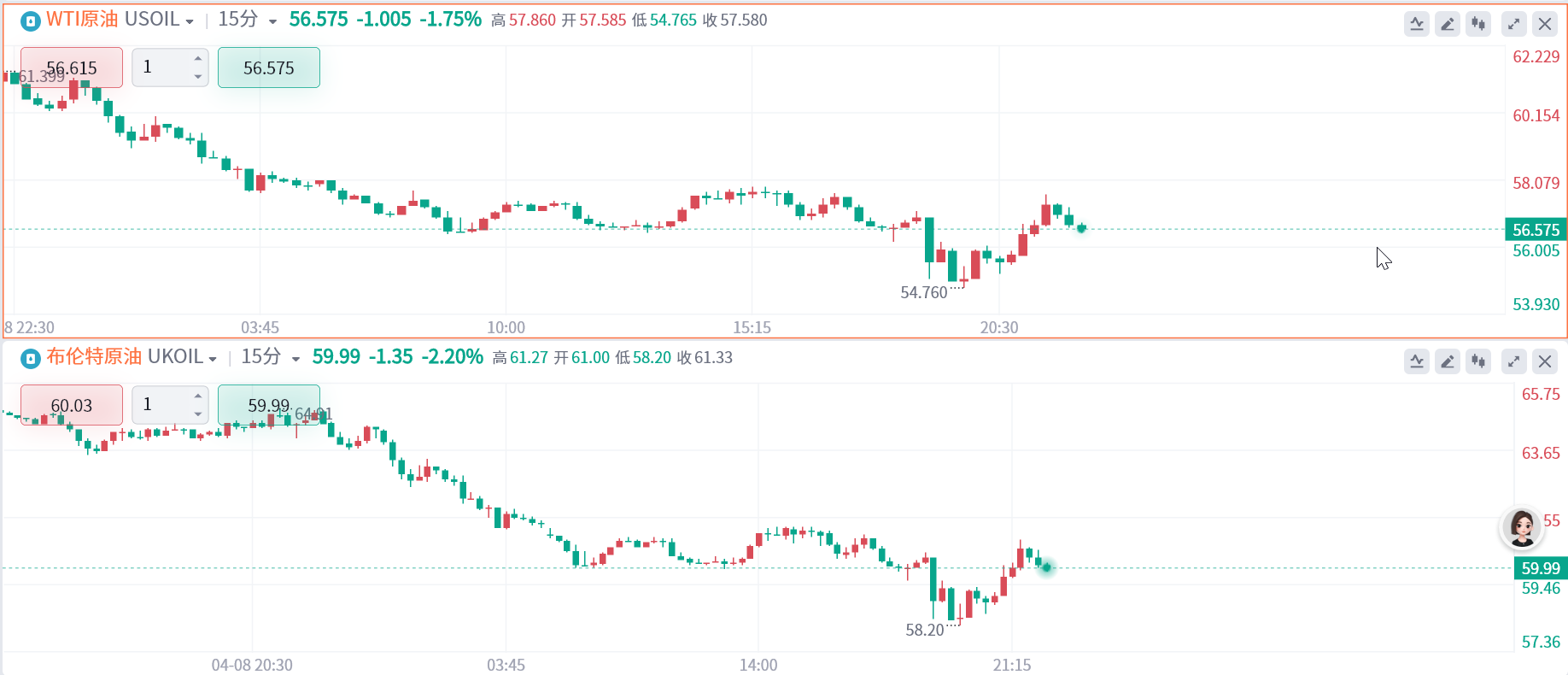Decrease the Brent order quantity with down arrow

pyautogui.click(x=198, y=414)
